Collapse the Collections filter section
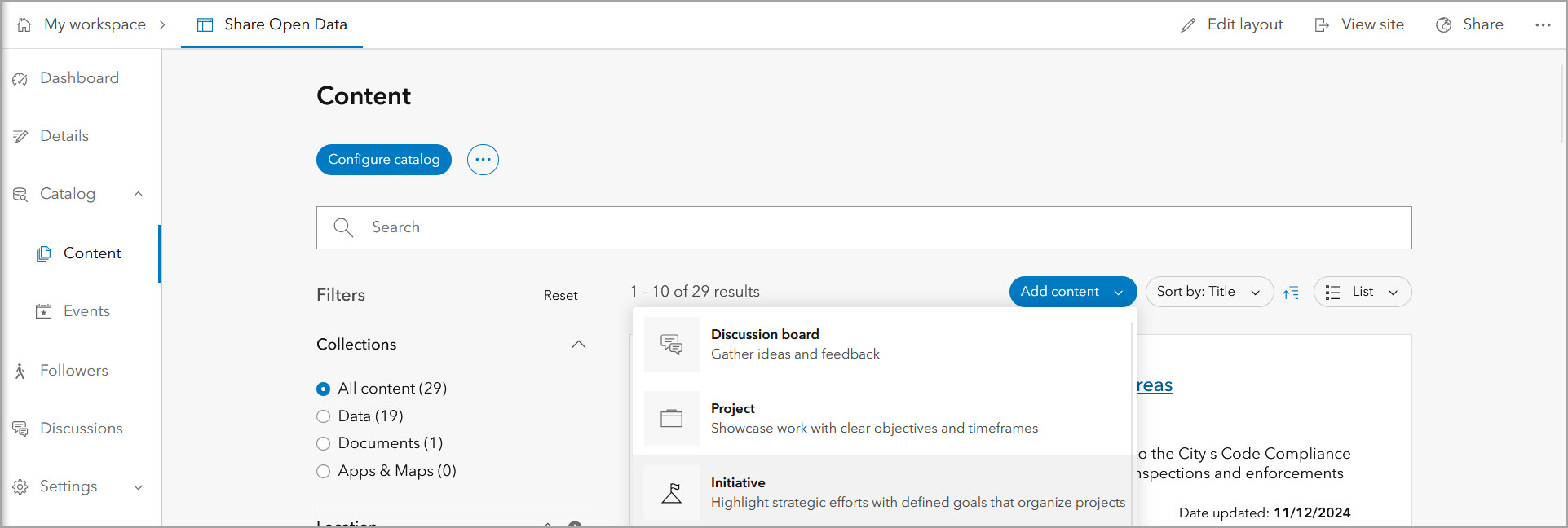Screen dimensions: 1568x528 [578, 345]
